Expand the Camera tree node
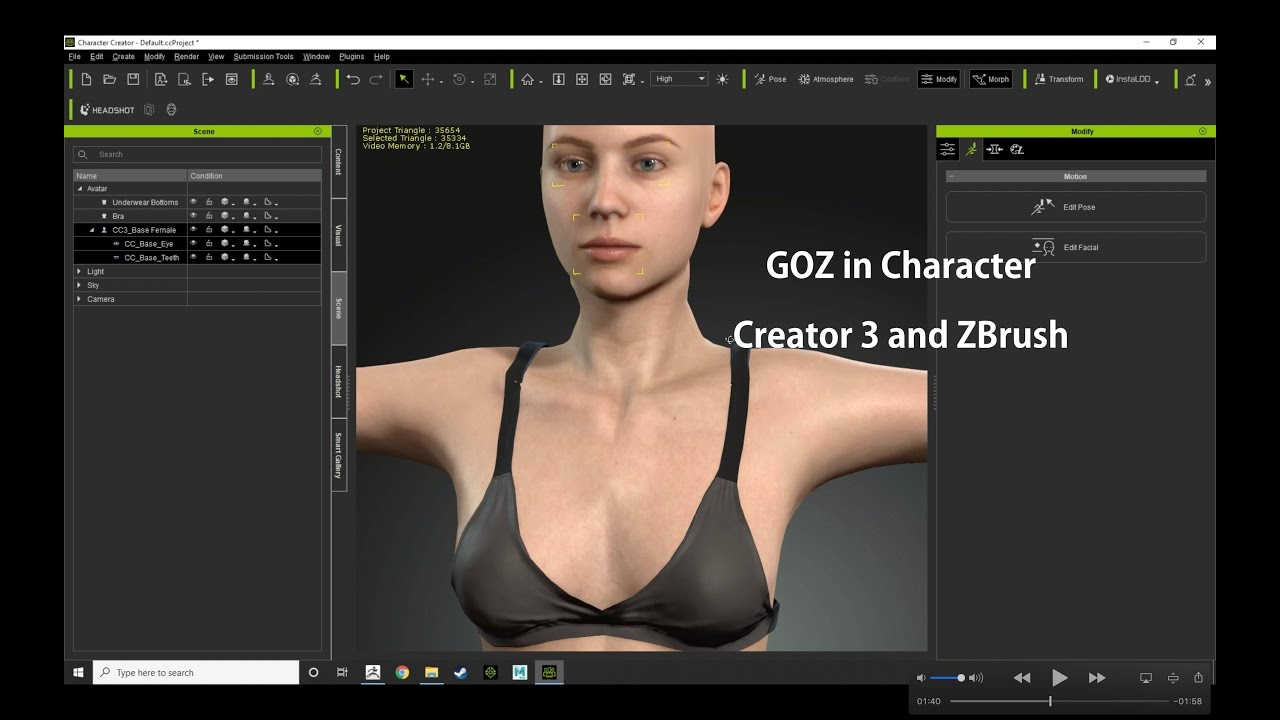 (80, 299)
